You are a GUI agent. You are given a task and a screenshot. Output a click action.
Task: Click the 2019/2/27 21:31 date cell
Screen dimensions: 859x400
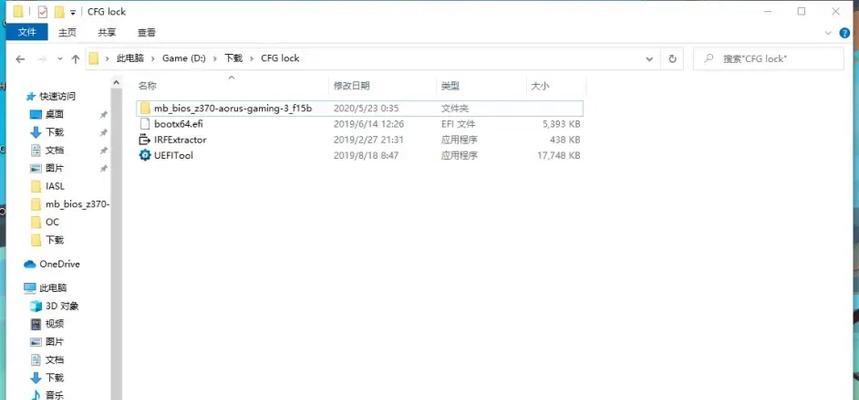coord(368,140)
